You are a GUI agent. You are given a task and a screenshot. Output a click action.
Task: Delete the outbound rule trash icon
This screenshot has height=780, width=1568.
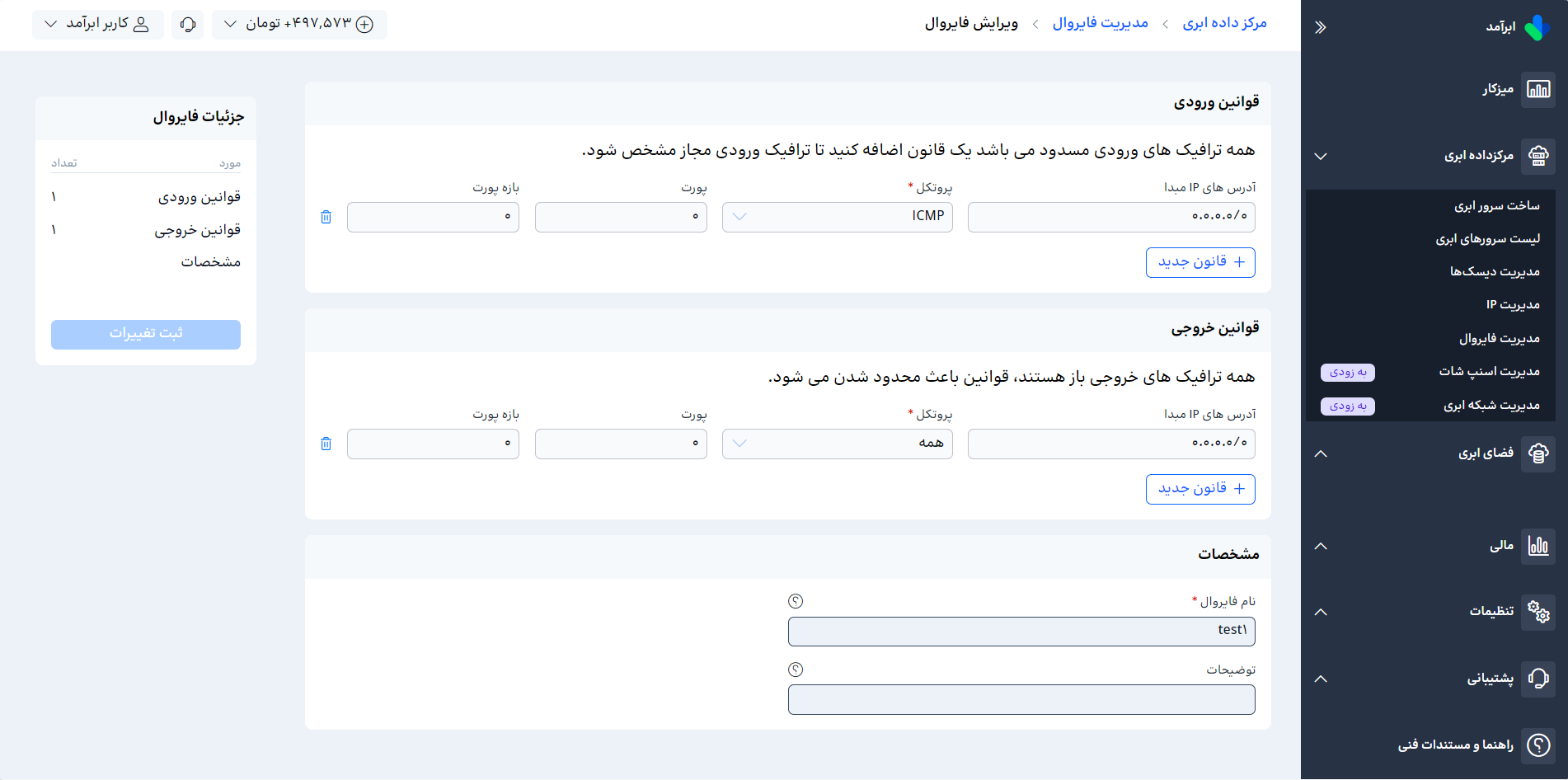pyautogui.click(x=326, y=444)
